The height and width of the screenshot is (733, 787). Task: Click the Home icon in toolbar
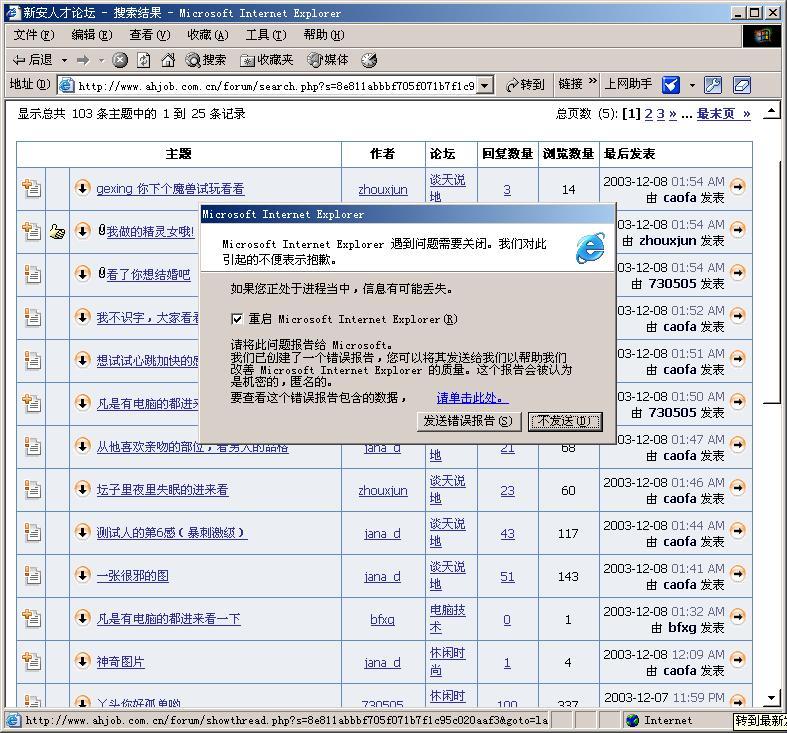[x=168, y=60]
